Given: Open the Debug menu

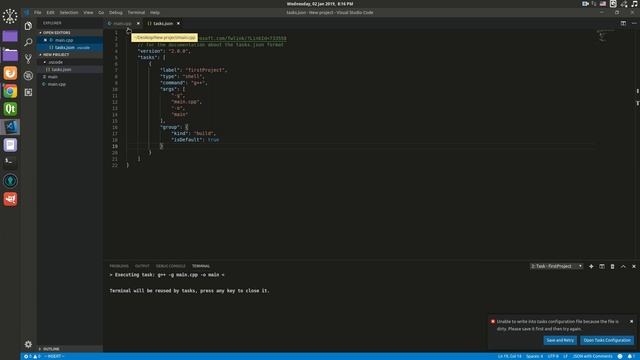Looking at the screenshot, I should pos(116,13).
